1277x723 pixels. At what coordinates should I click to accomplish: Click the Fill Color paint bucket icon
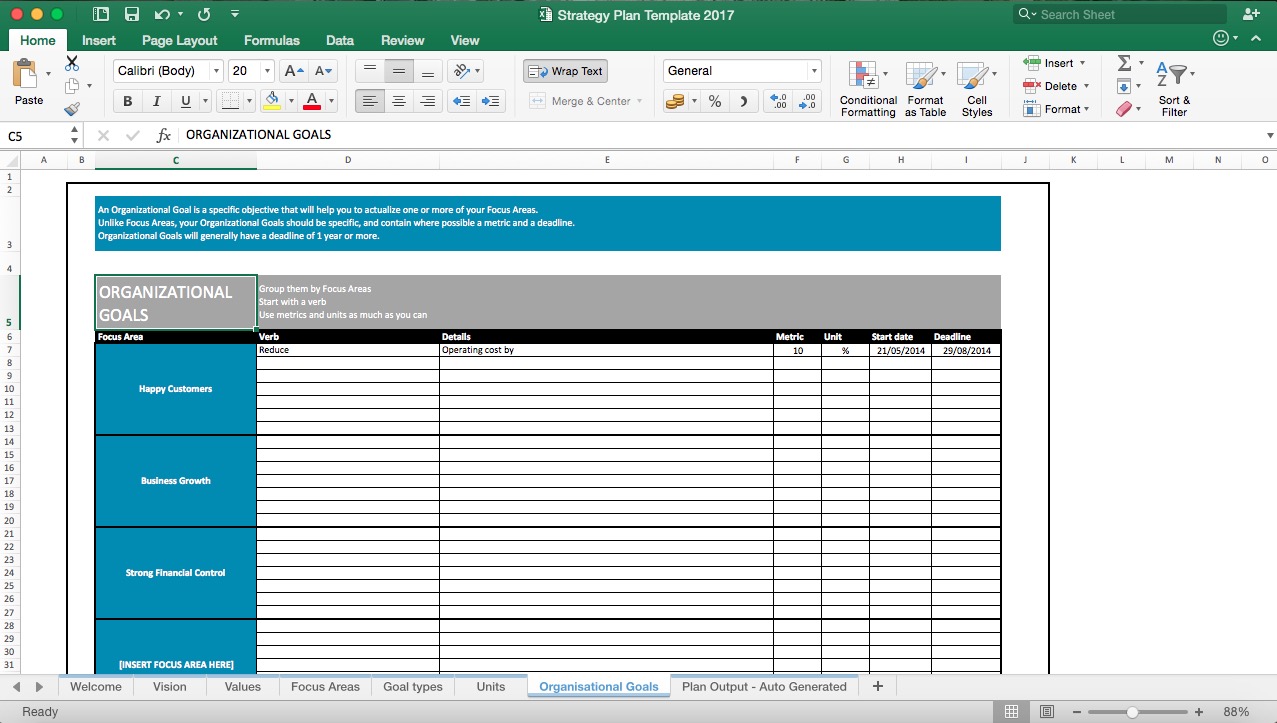(x=272, y=101)
